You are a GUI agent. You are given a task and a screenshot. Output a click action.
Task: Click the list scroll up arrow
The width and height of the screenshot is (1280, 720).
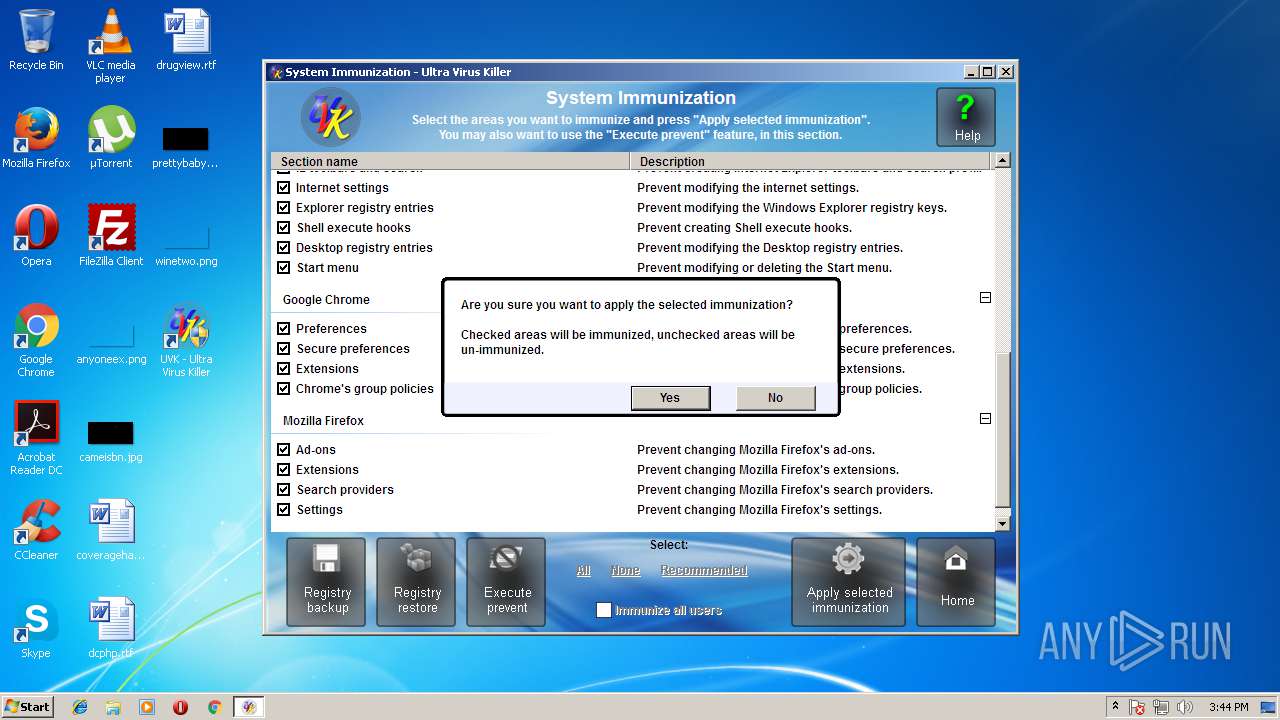pyautogui.click(x=1003, y=161)
